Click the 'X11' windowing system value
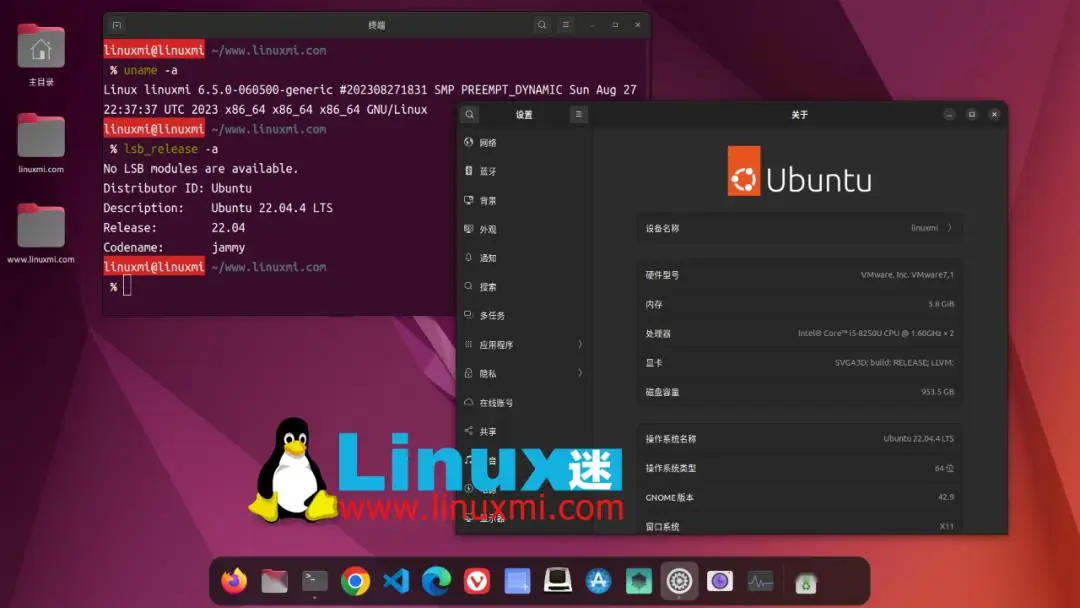Viewport: 1080px width, 608px height. pos(947,526)
